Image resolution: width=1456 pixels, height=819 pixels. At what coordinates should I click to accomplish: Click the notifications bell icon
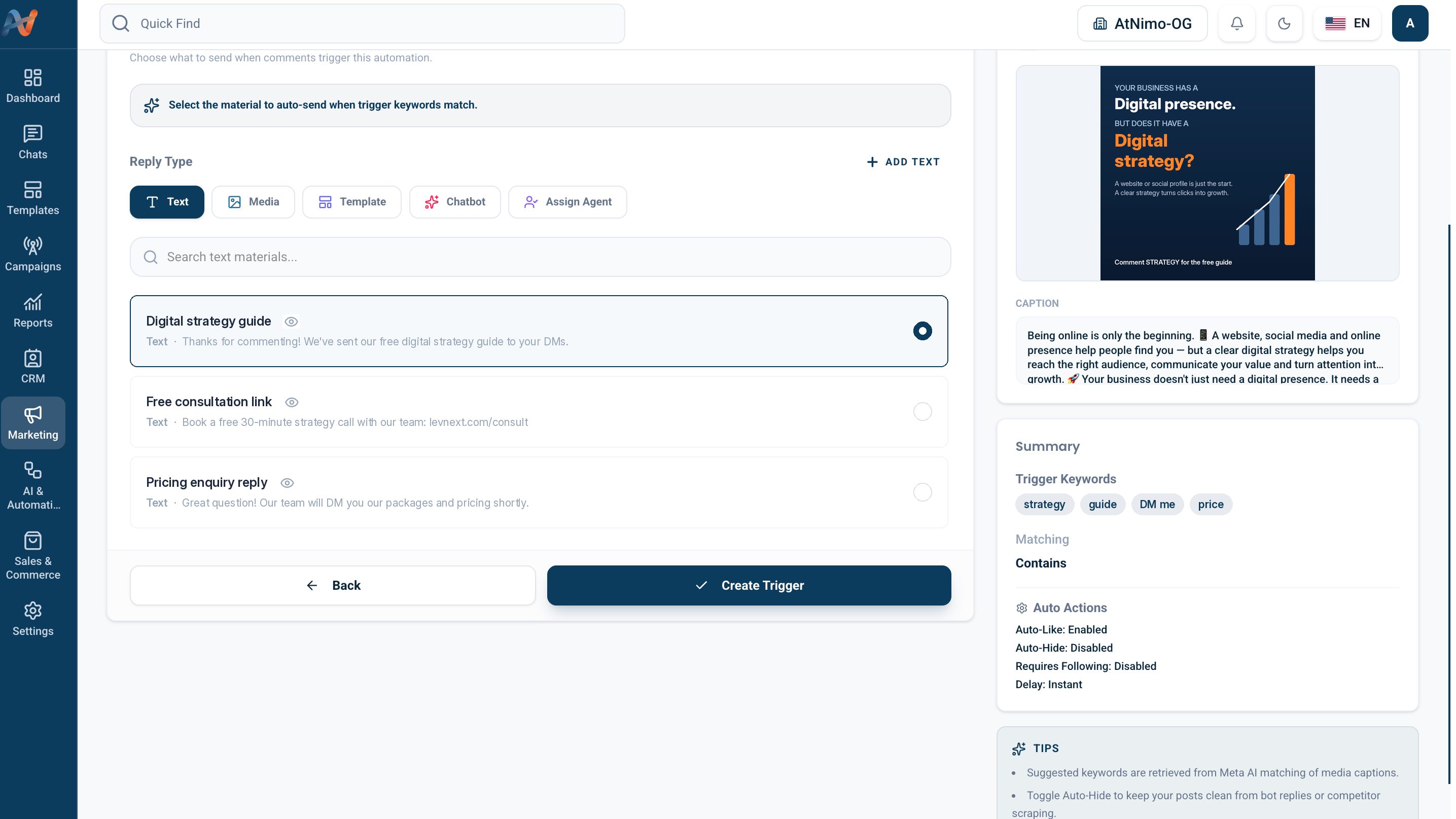click(1237, 23)
